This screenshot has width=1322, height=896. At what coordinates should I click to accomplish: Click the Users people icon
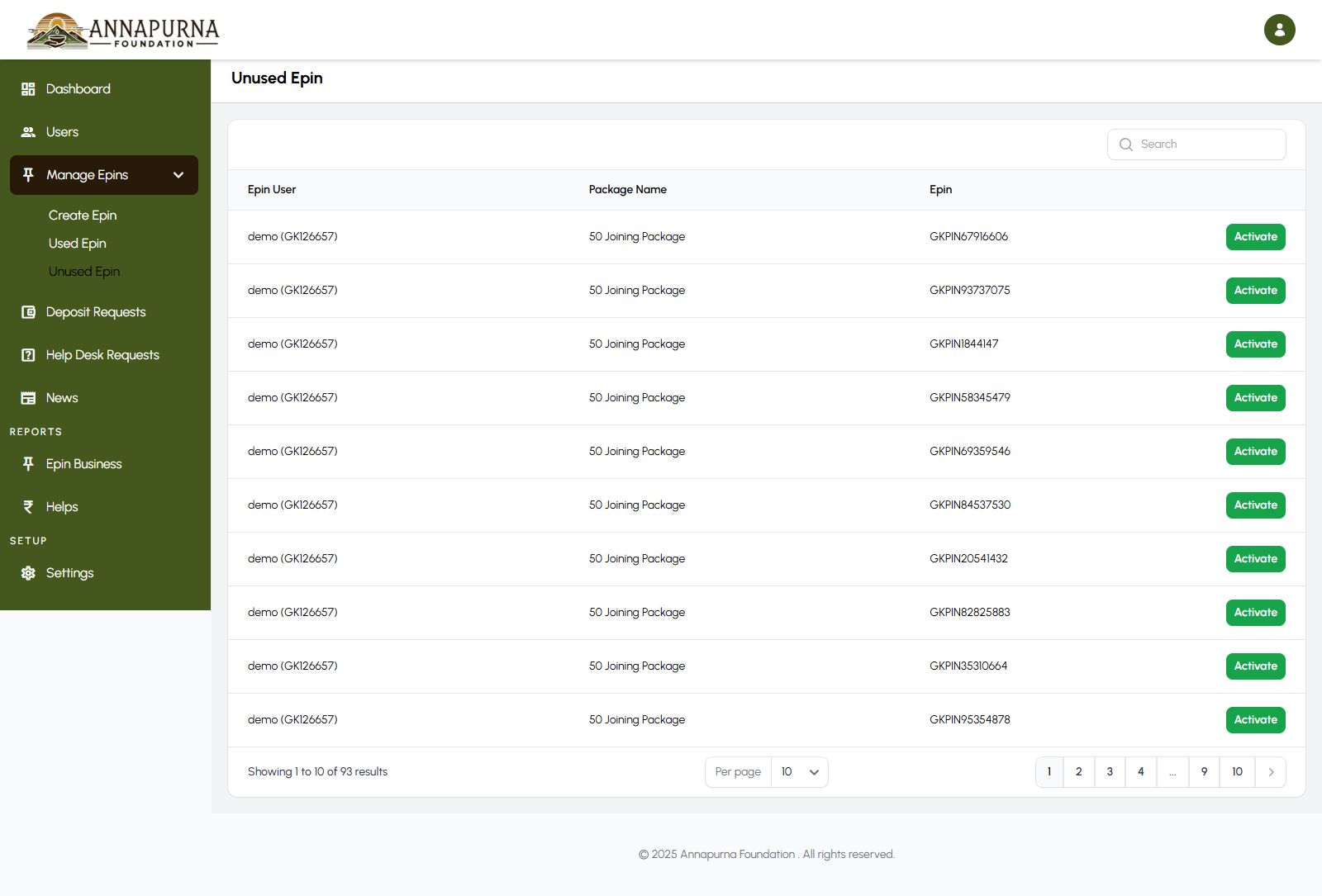point(28,132)
